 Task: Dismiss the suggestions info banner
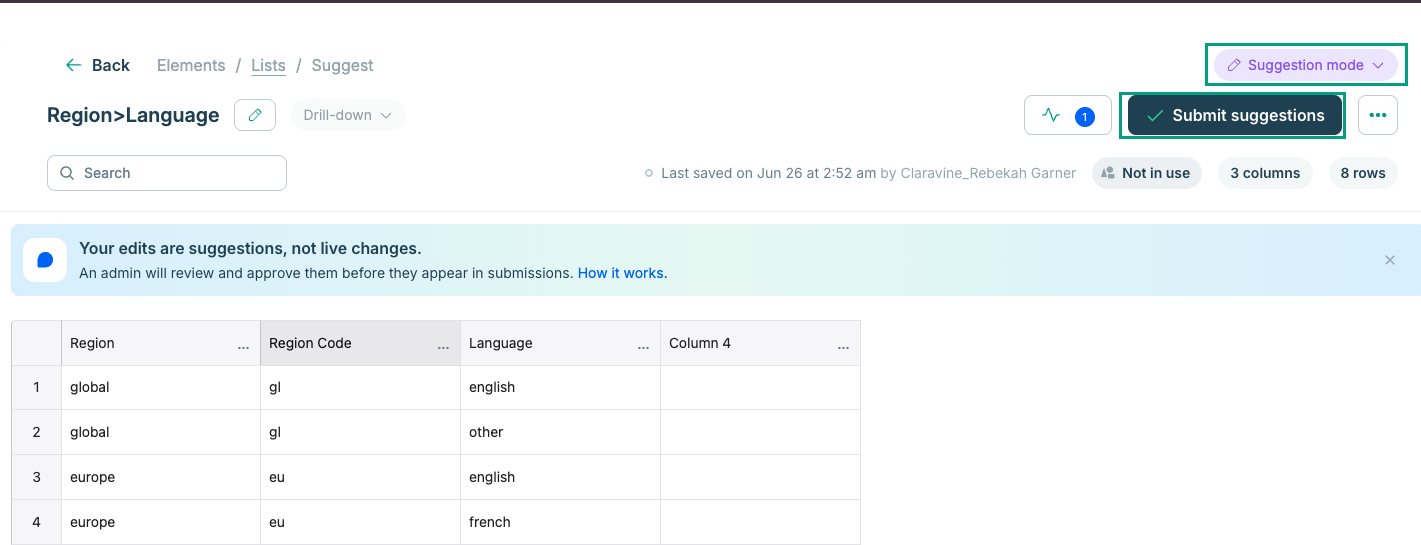click(x=1390, y=260)
